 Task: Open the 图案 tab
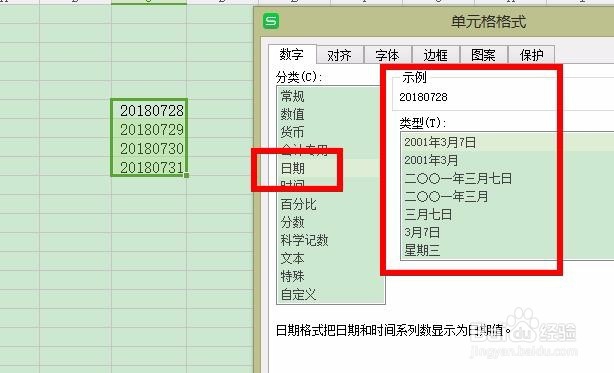coord(484,55)
